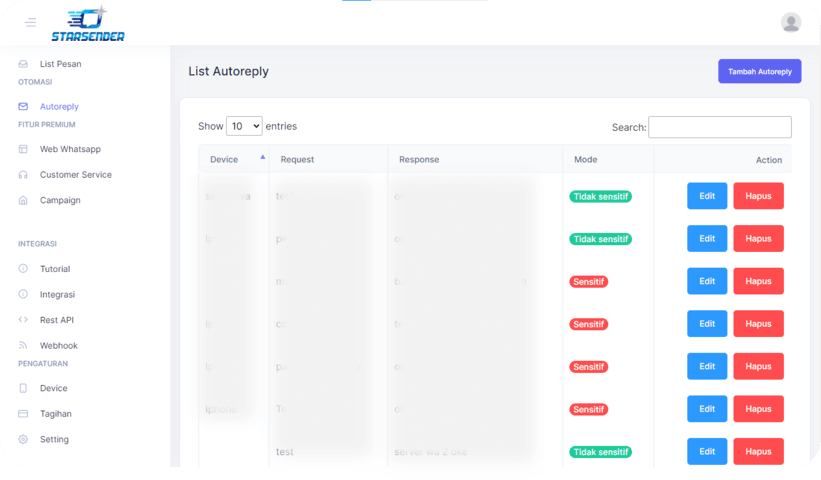Open Customer Service section
This screenshot has height=480, width=821.
tap(76, 175)
